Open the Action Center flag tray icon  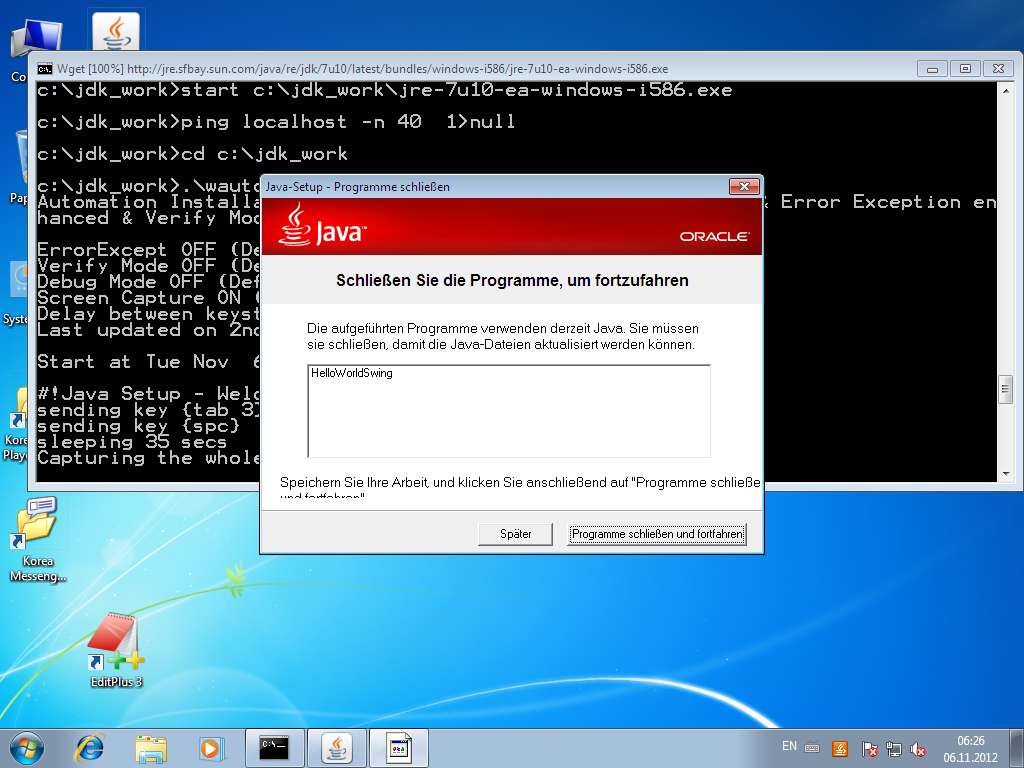(x=869, y=748)
